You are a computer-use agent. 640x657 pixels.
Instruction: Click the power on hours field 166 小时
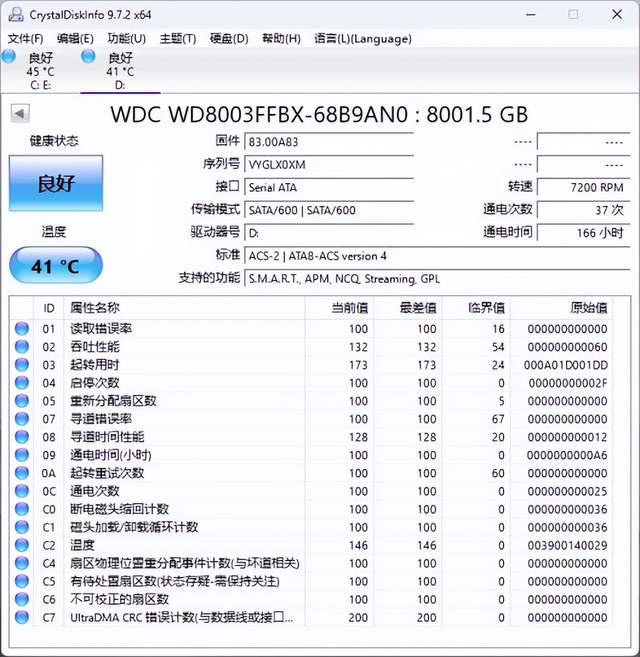tap(583, 233)
